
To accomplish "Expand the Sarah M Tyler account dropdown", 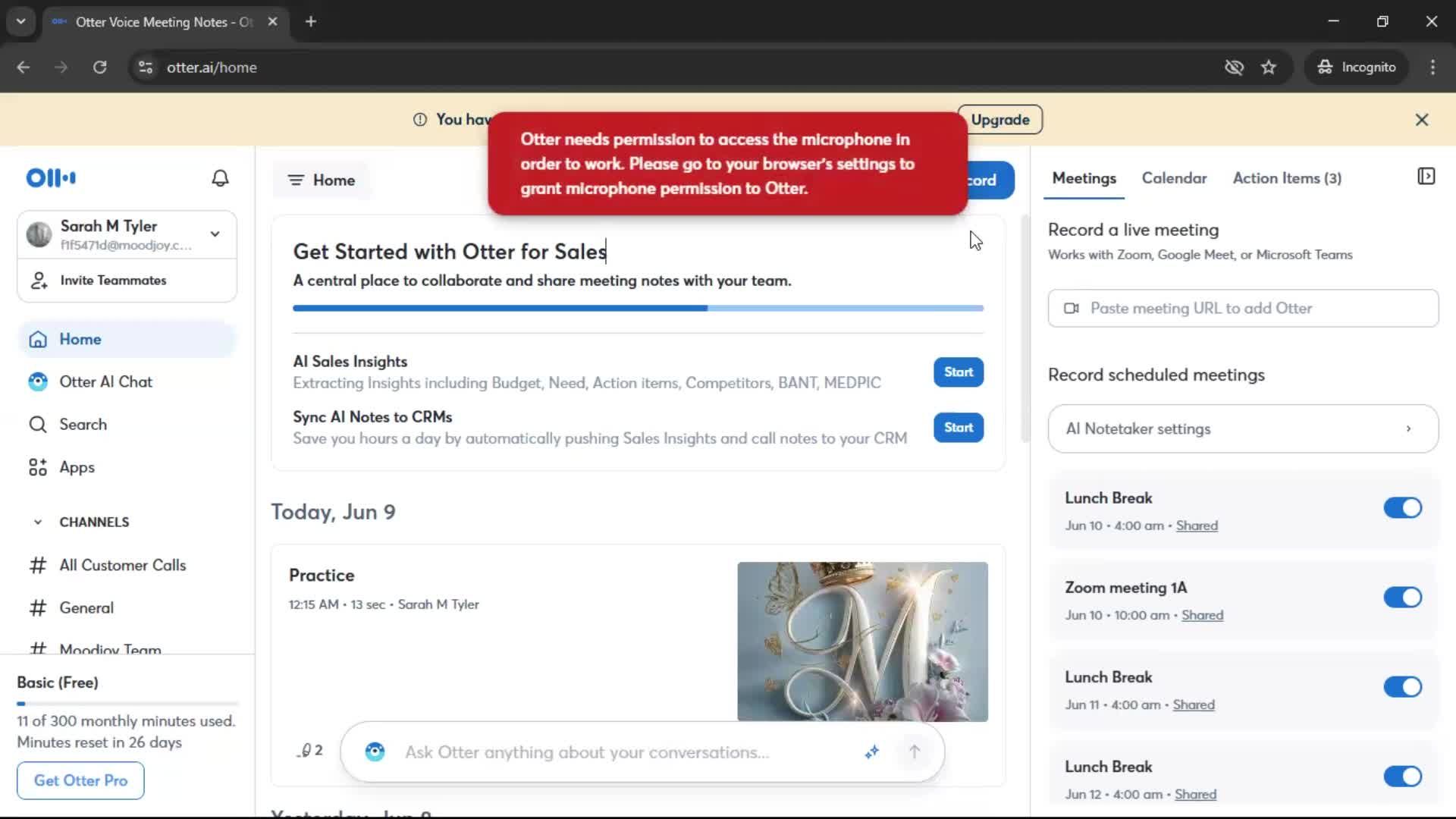I will (x=215, y=234).
